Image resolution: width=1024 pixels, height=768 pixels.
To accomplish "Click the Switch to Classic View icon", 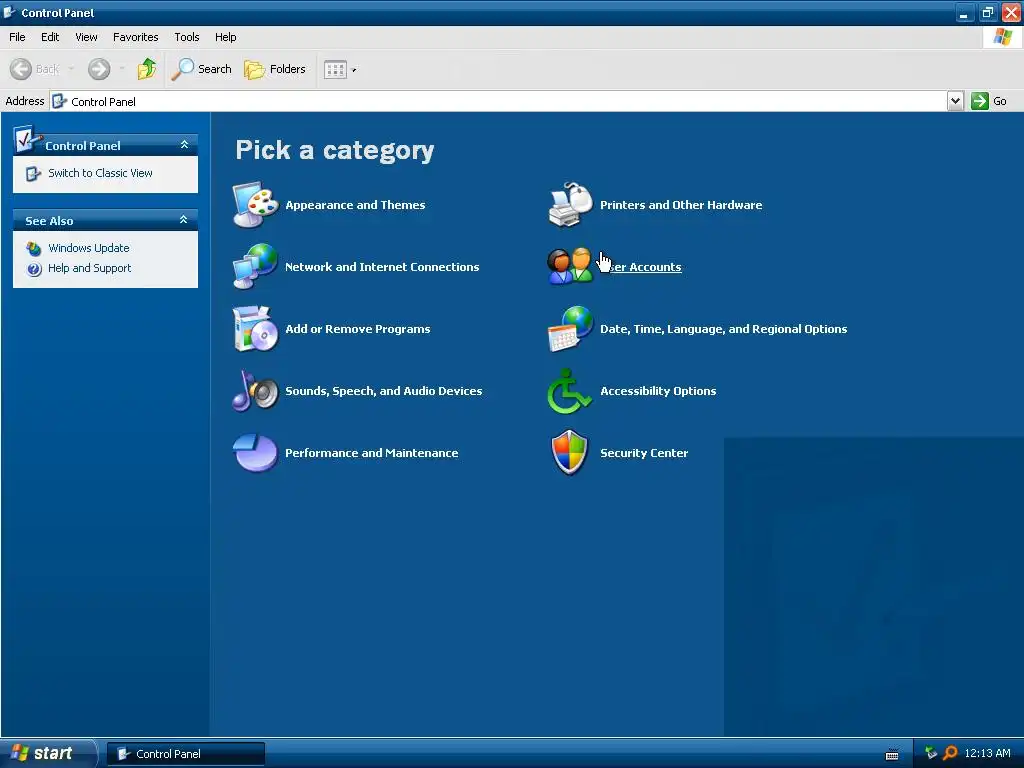I will click(x=33, y=174).
